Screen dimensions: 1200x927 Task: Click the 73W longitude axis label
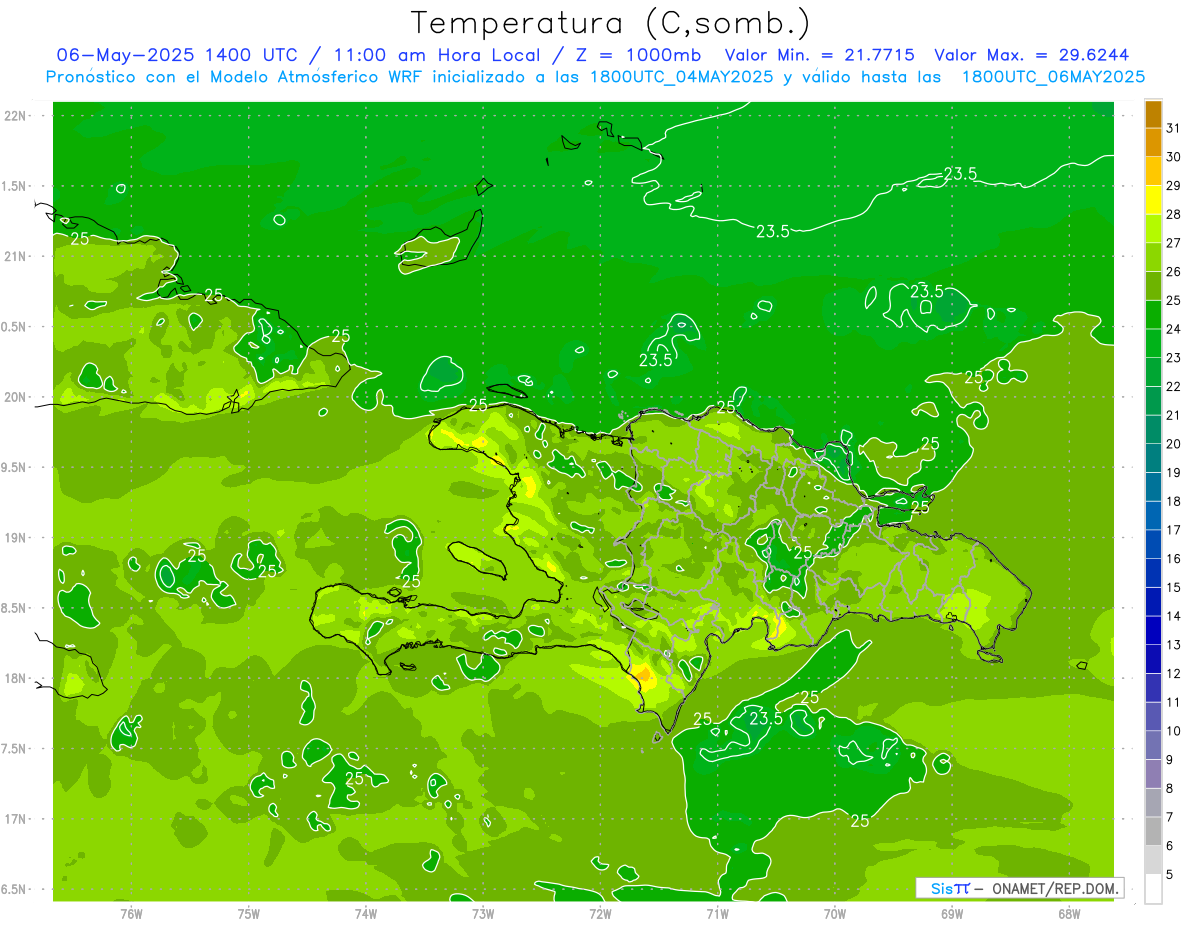(483, 913)
